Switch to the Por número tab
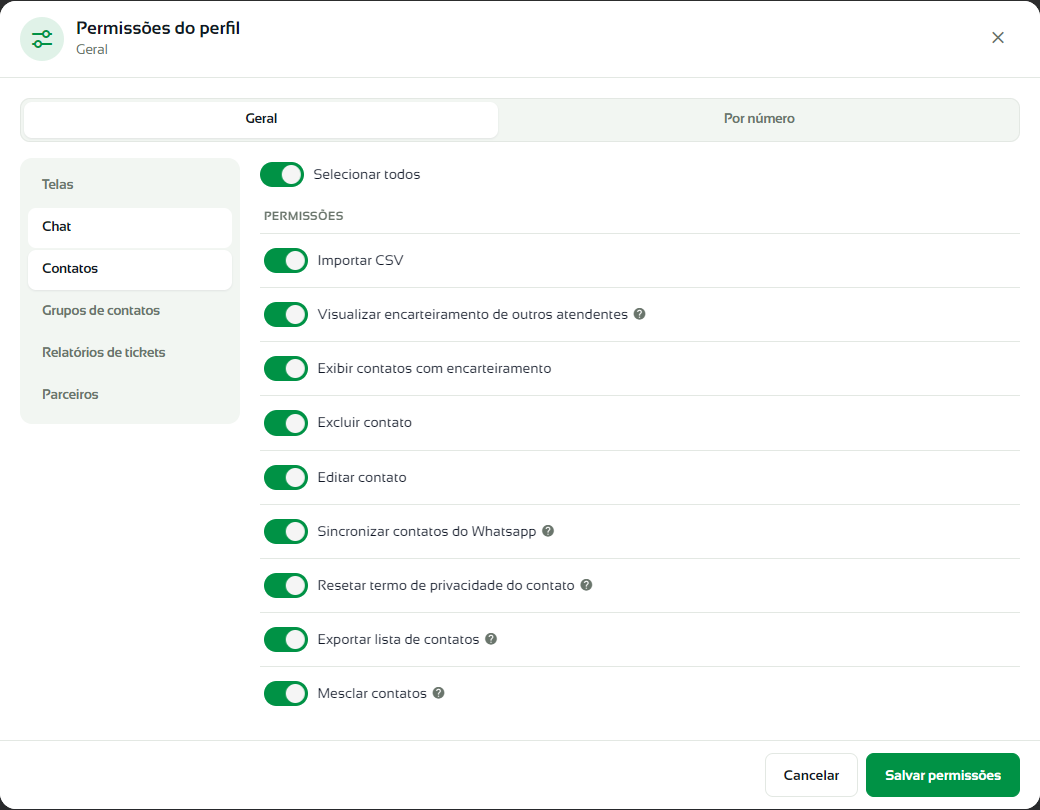Screen dimensions: 1040x810 [759, 119]
